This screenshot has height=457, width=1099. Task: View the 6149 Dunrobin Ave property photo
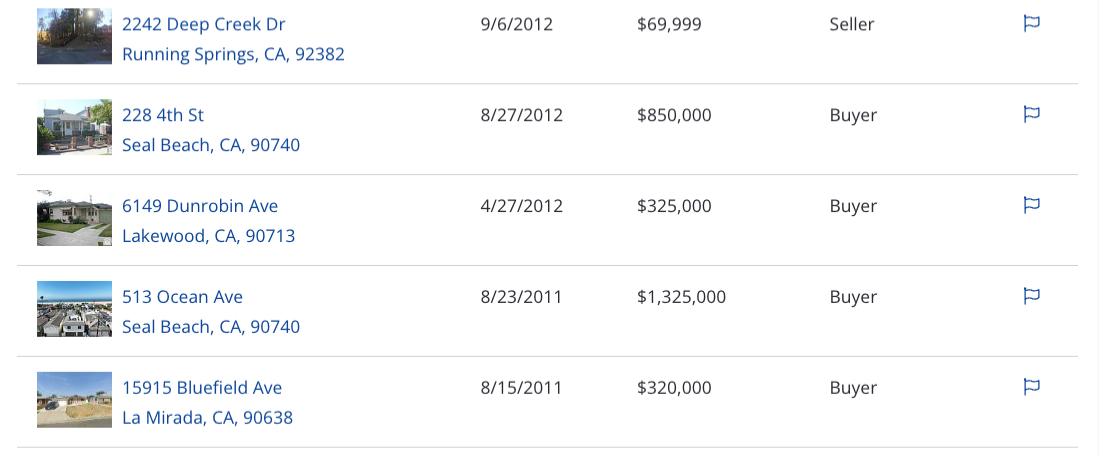(x=74, y=218)
